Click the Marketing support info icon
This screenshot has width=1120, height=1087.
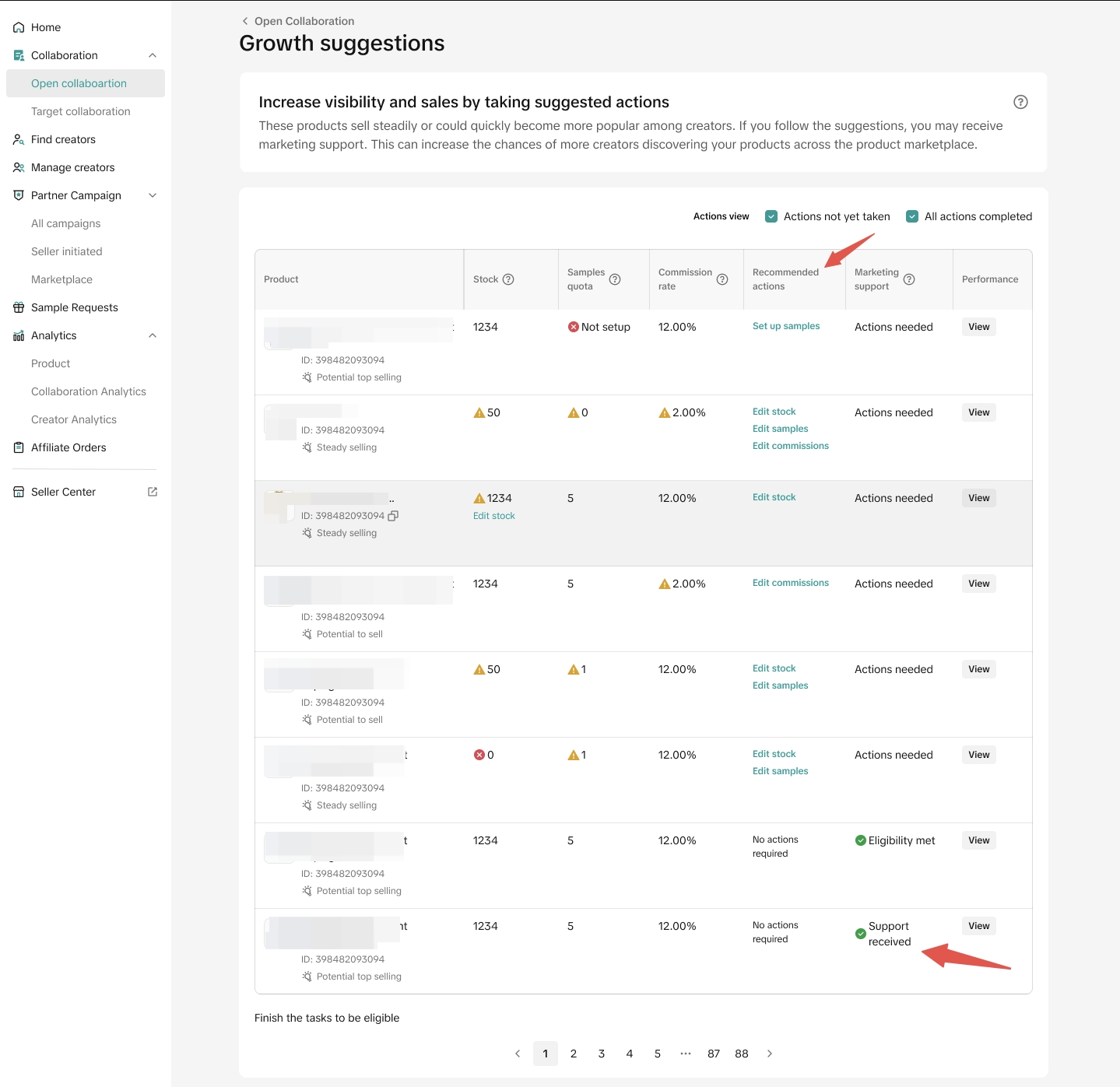[x=909, y=279]
